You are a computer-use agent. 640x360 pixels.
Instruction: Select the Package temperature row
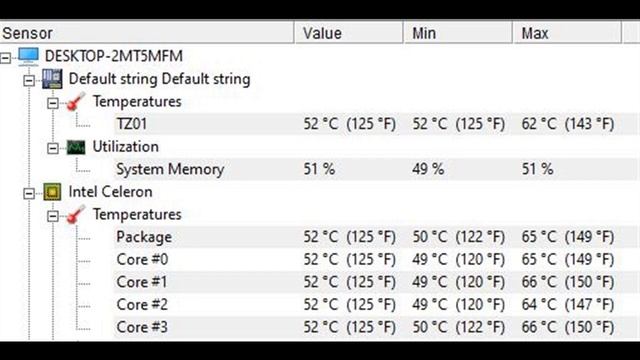pyautogui.click(x=376, y=237)
